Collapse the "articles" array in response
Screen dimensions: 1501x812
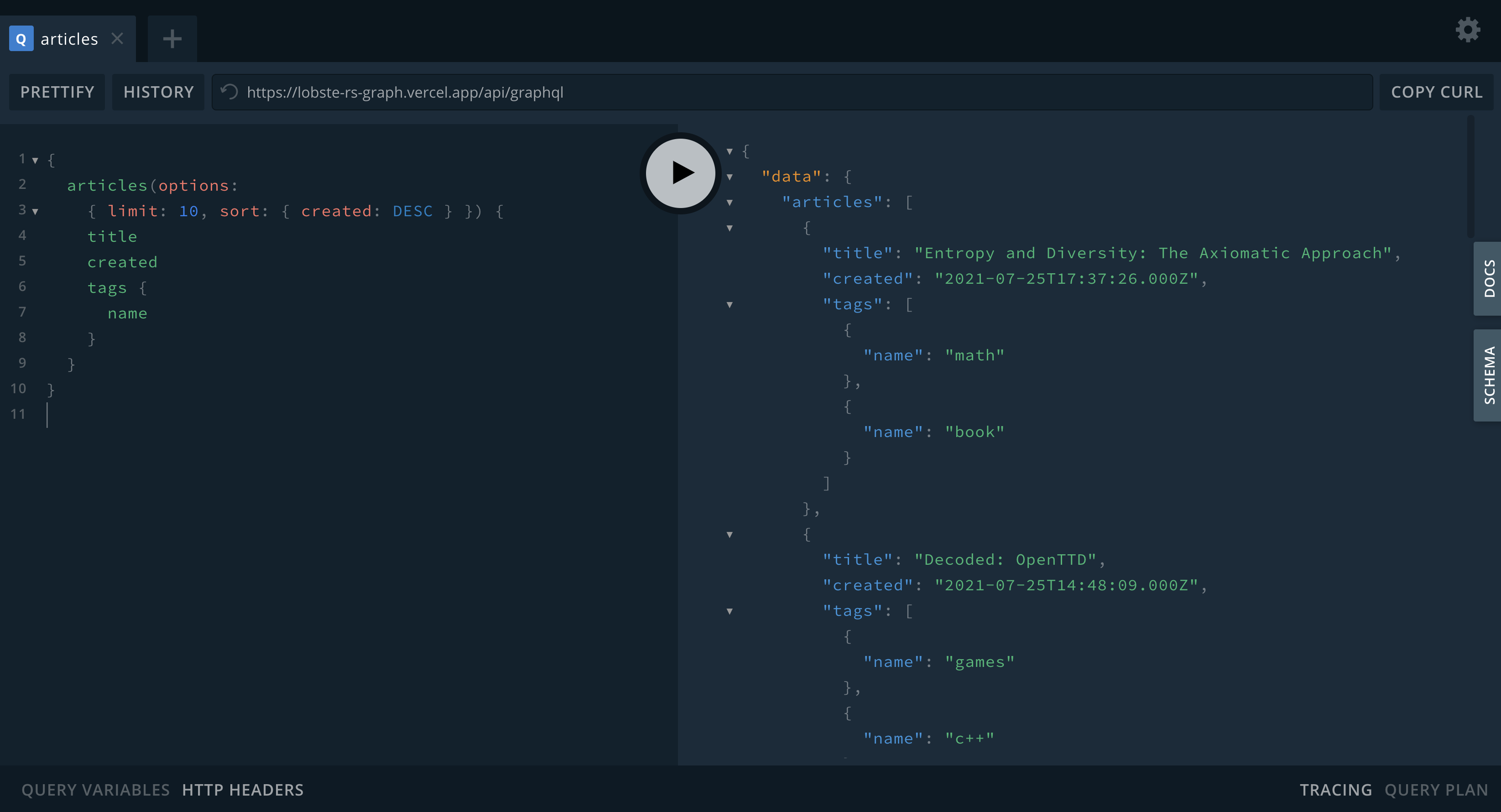point(730,203)
